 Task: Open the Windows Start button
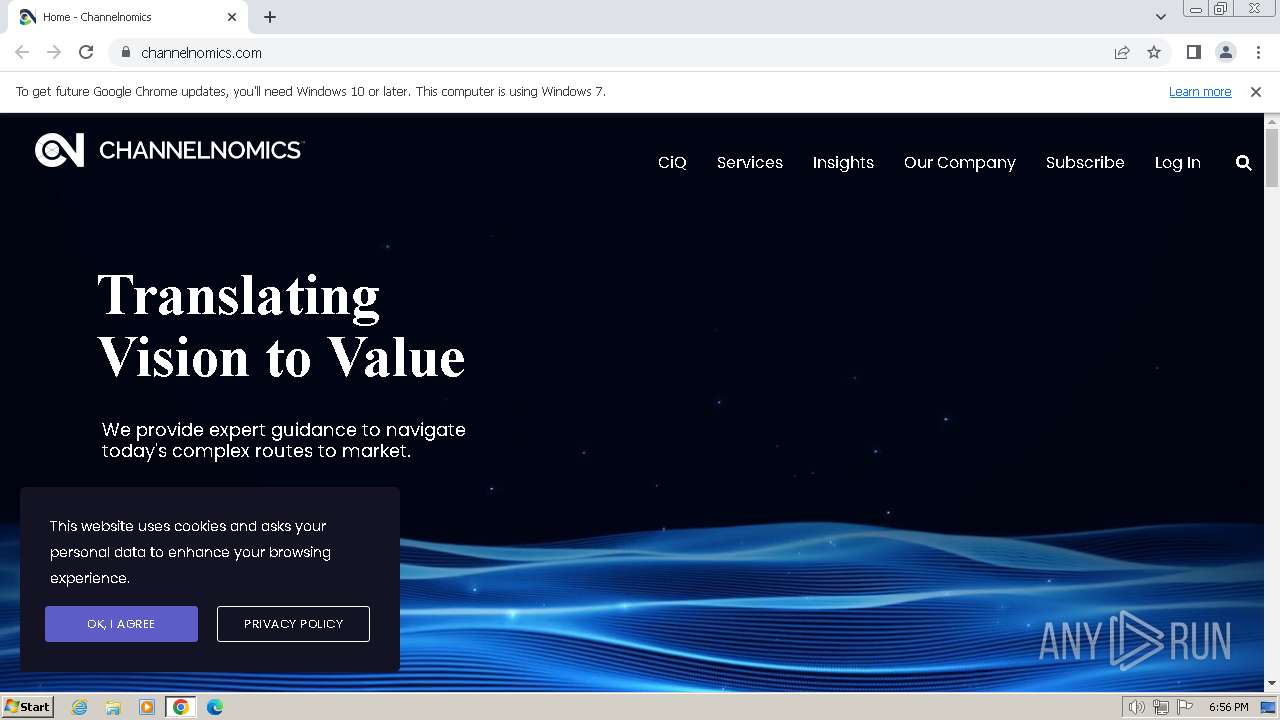click(27, 707)
